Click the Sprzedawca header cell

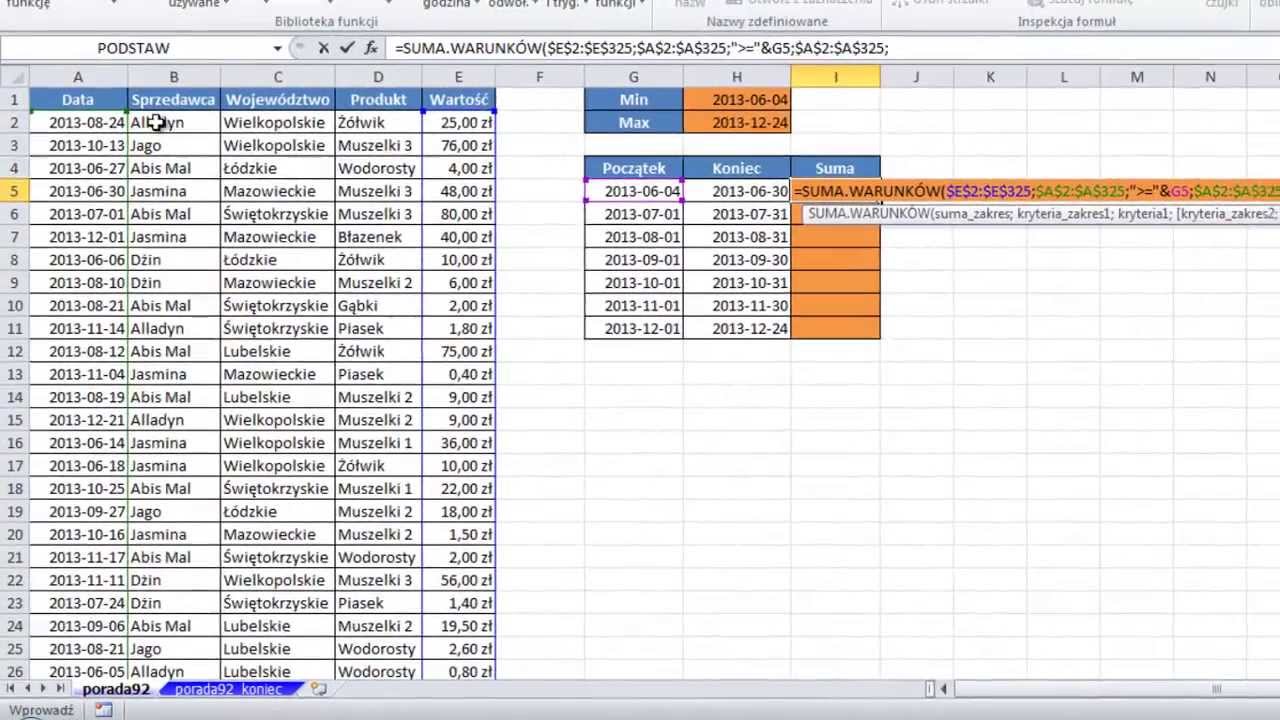pos(173,99)
